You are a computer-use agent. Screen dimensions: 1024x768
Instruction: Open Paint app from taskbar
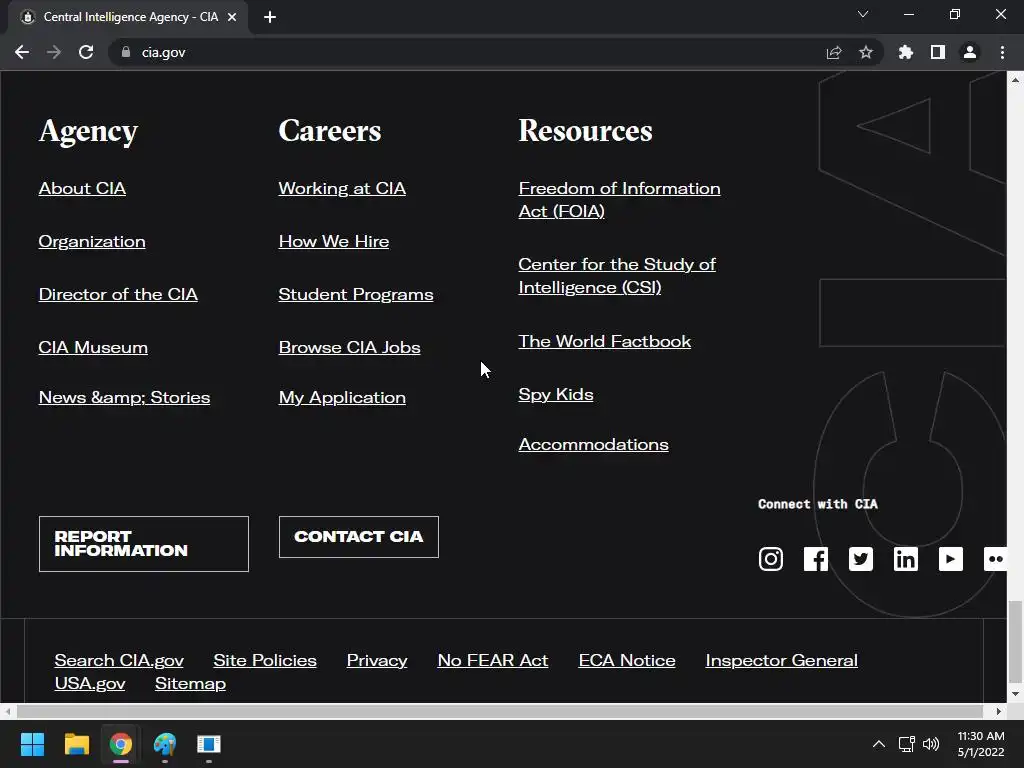[165, 744]
